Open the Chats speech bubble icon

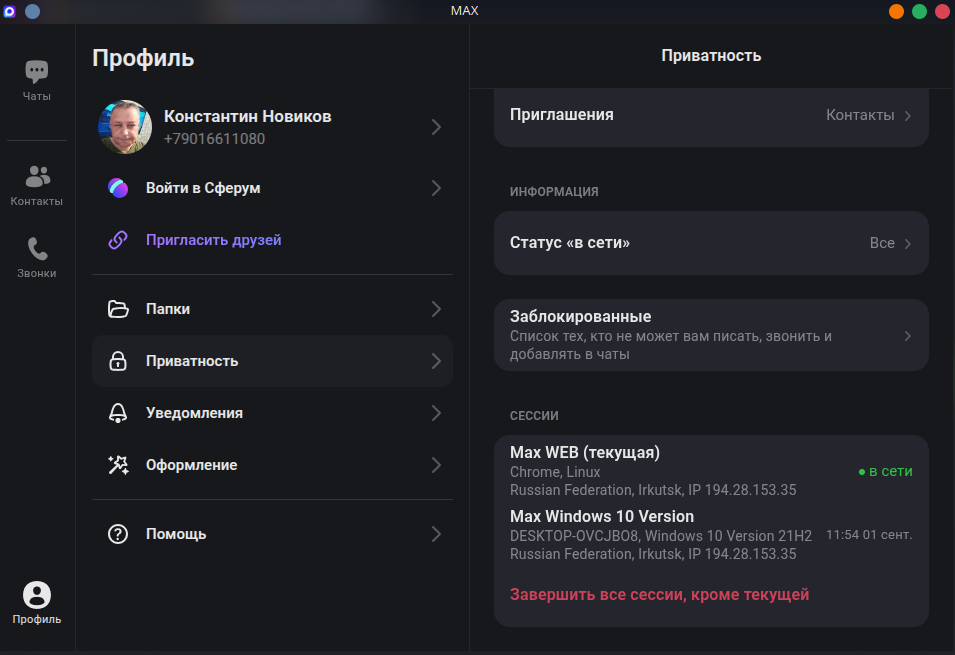[37, 72]
